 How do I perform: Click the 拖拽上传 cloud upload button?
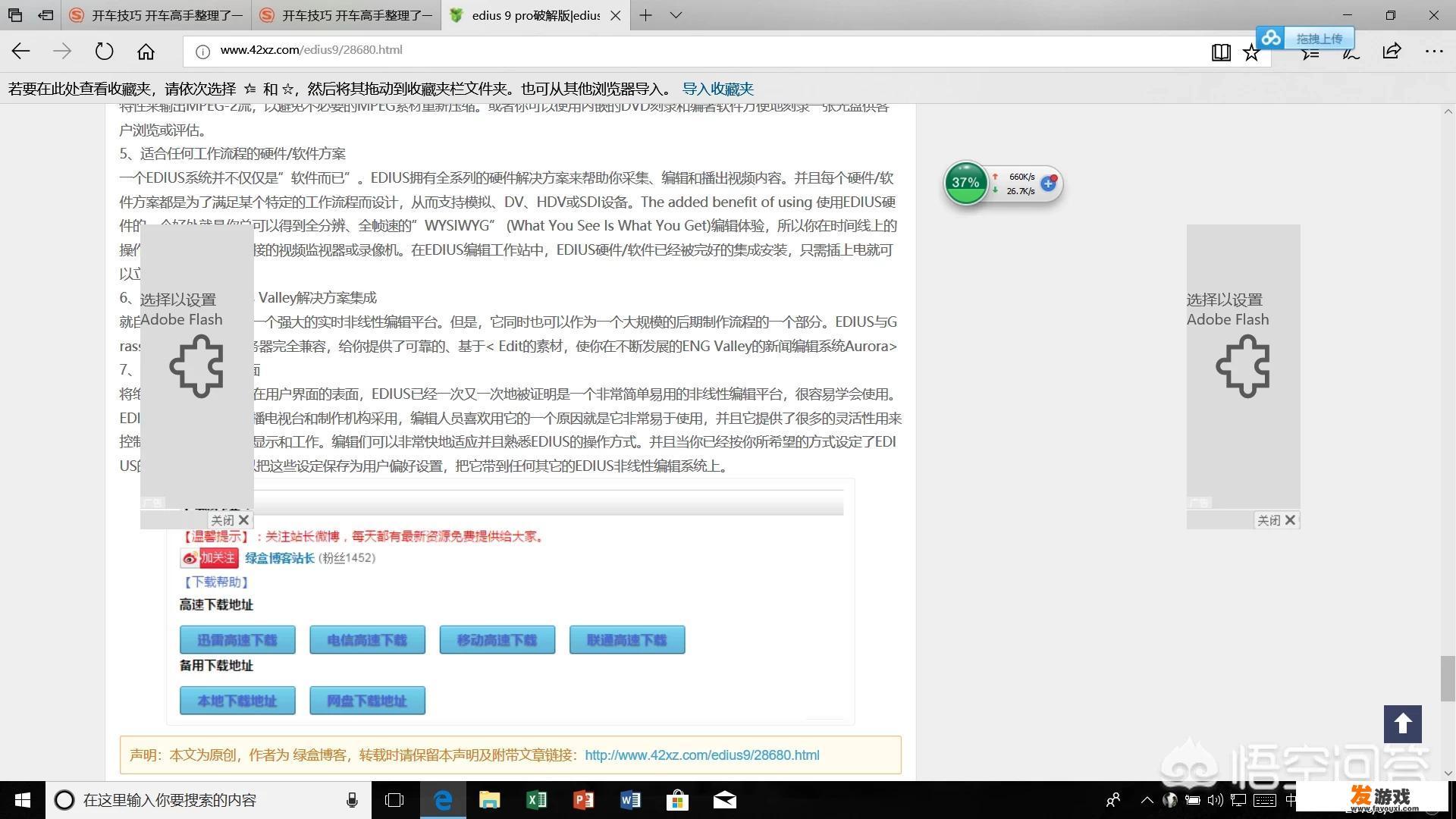click(1305, 38)
